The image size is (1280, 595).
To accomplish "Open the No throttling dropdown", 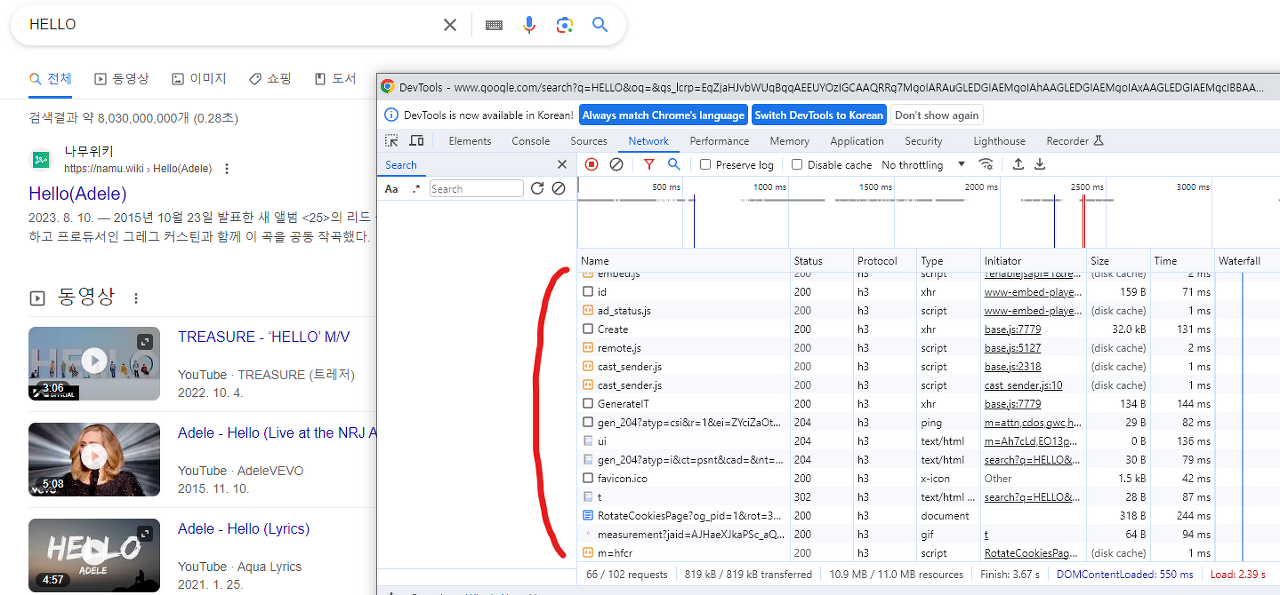I will [924, 165].
